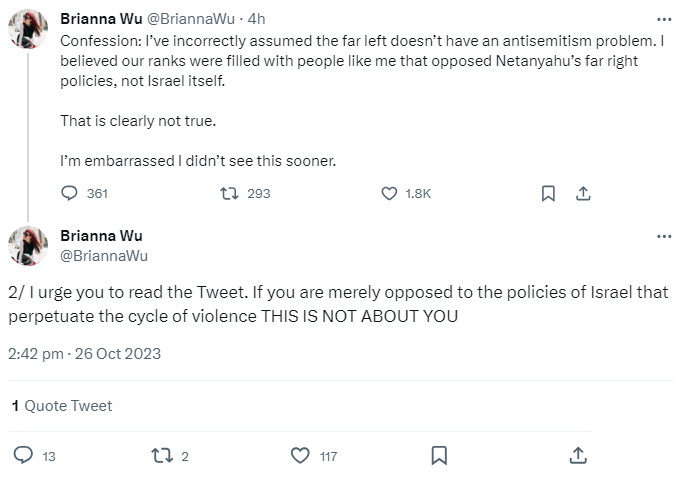Bookmark the first Confession tweet
The image size is (682, 477).
tap(548, 193)
